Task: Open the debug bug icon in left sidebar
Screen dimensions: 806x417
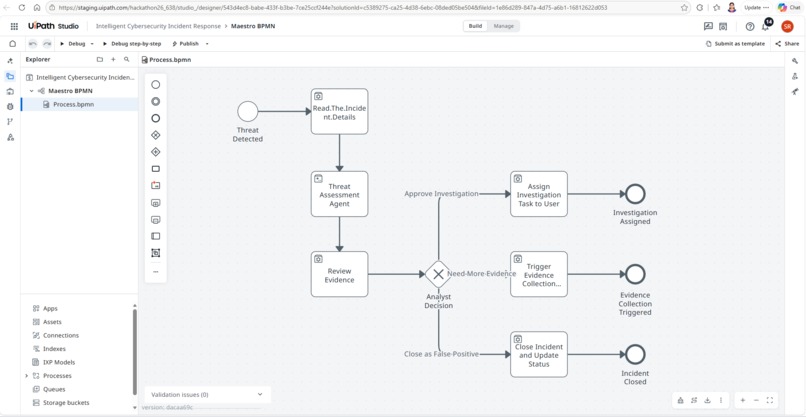Action: [10, 106]
